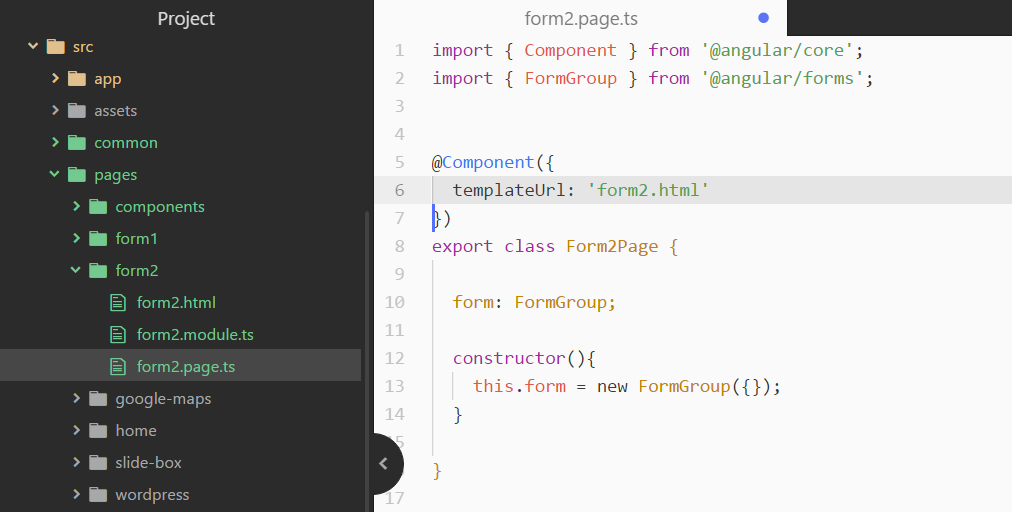The height and width of the screenshot is (512, 1012).
Task: Click the app folder icon
Action: click(77, 78)
